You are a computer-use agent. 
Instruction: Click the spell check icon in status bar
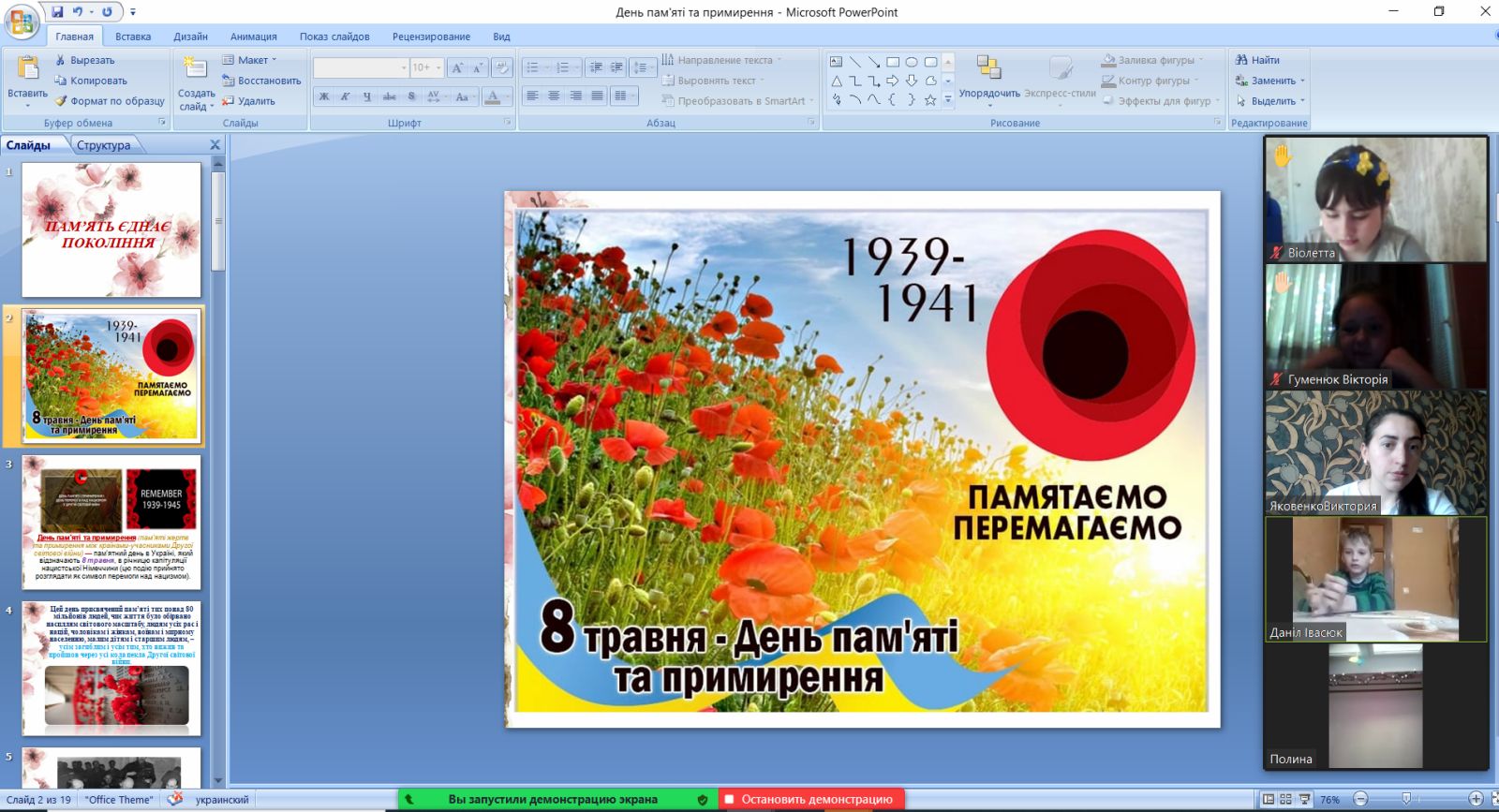[175, 799]
